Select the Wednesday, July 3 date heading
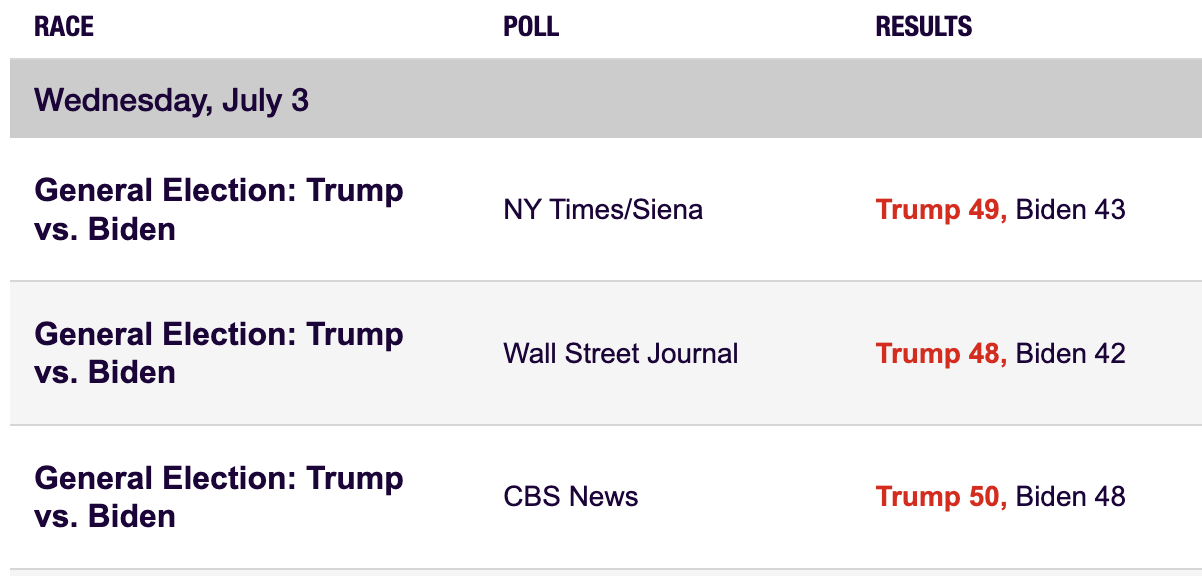Viewport: 1202px width, 576px height. coord(172,100)
